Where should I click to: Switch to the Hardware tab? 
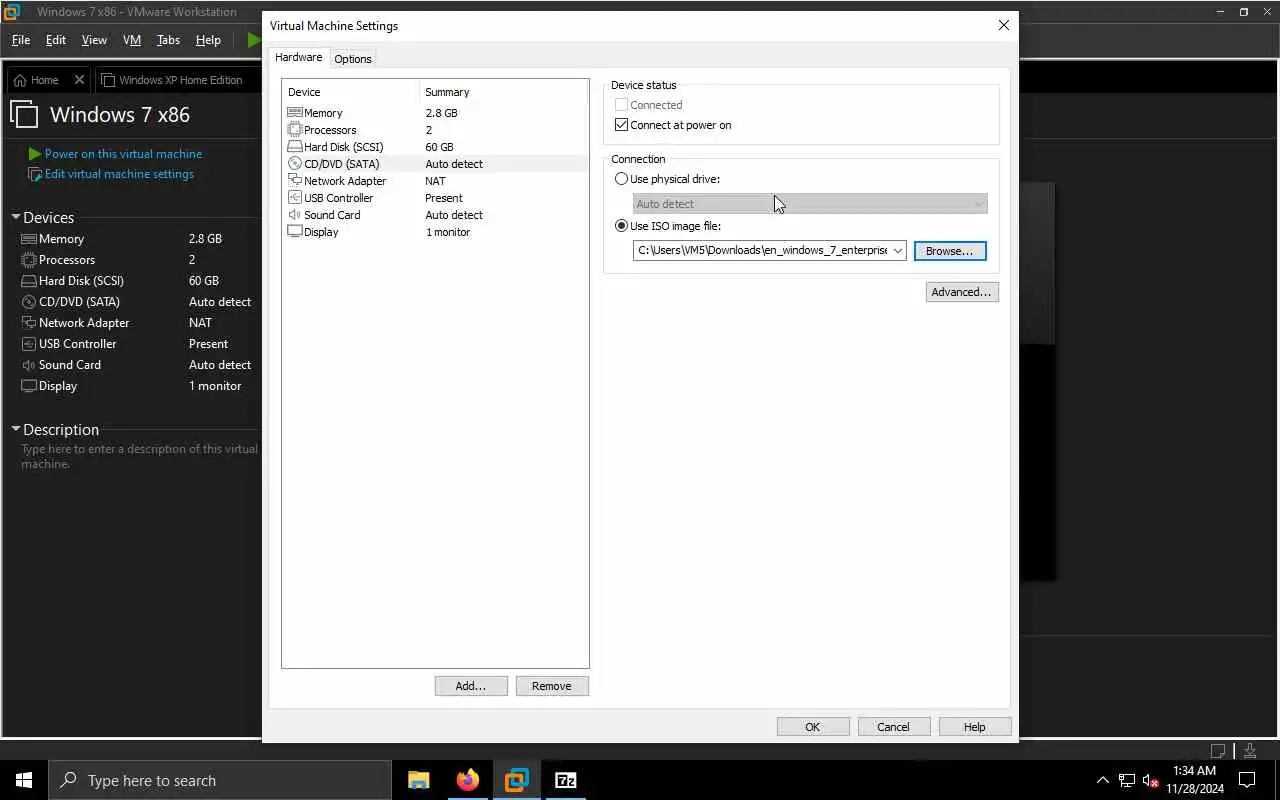click(299, 57)
